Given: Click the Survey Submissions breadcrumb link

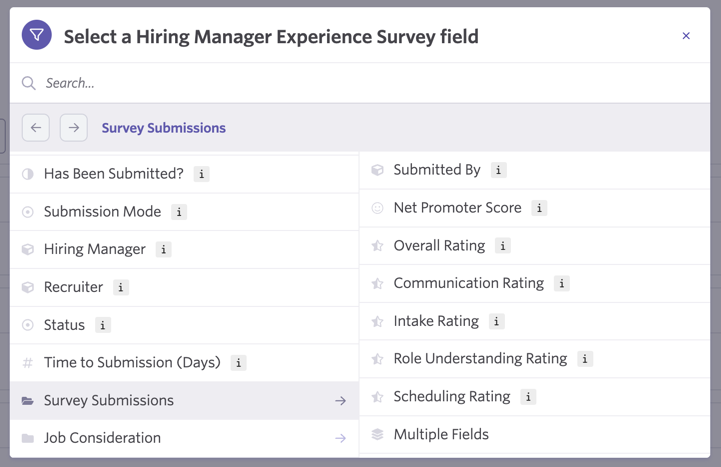Looking at the screenshot, I should 164,128.
